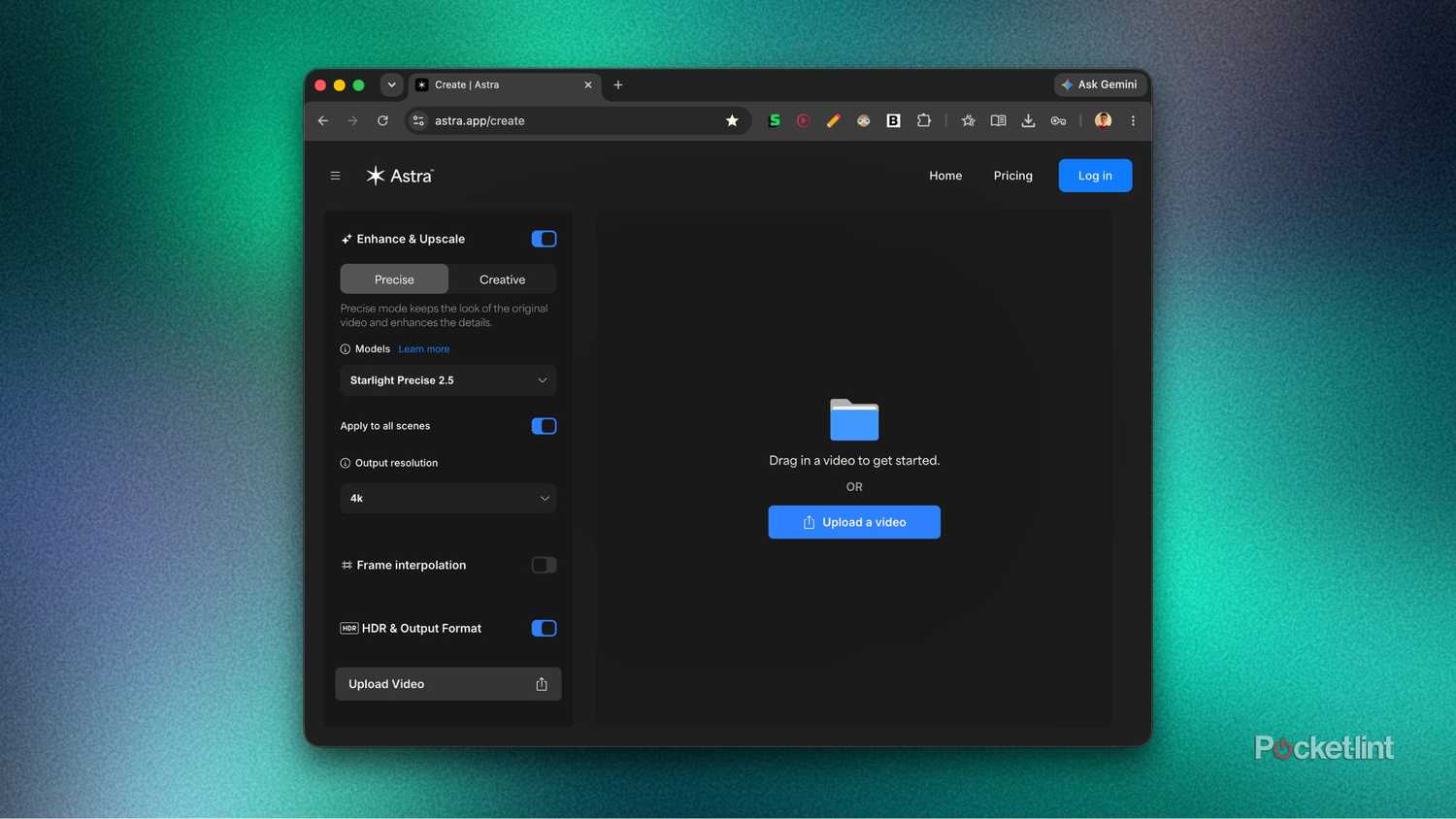Open the Pricing page
The image size is (1456, 819).
click(x=1012, y=176)
